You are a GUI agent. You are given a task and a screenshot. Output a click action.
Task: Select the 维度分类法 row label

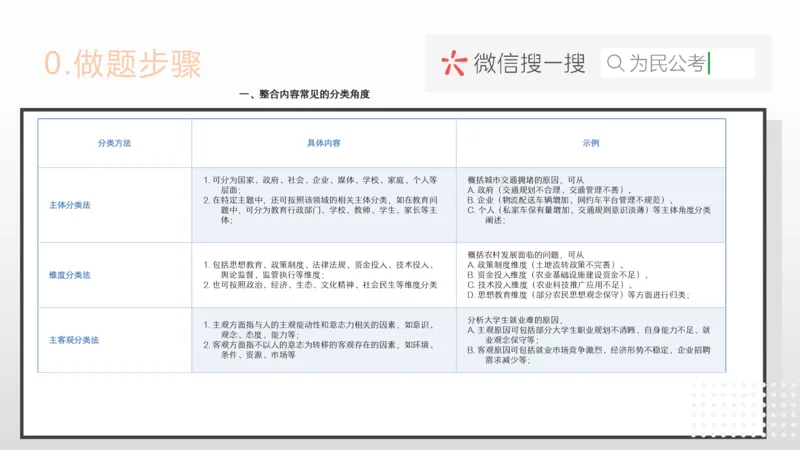pos(69,275)
